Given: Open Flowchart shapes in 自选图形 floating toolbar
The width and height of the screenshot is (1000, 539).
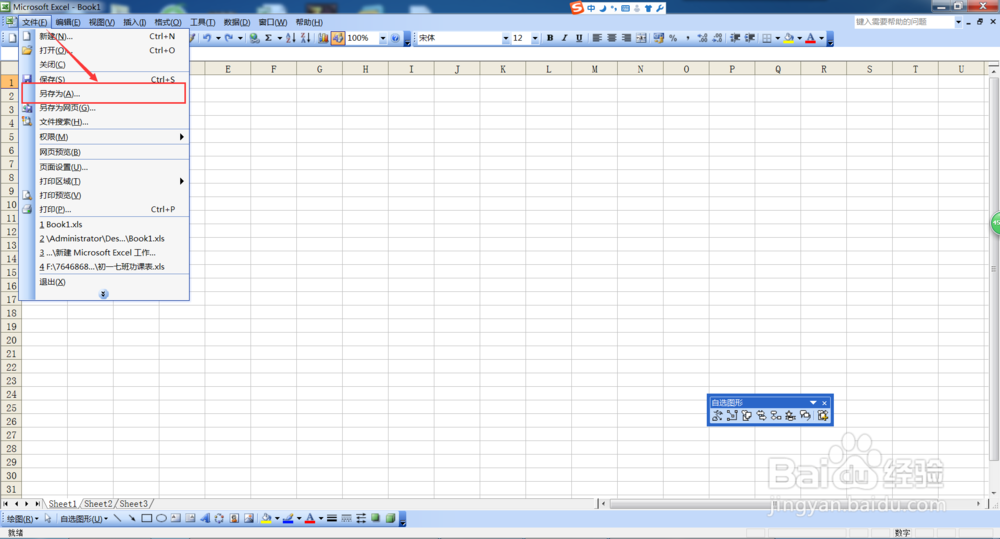Looking at the screenshot, I should (776, 415).
